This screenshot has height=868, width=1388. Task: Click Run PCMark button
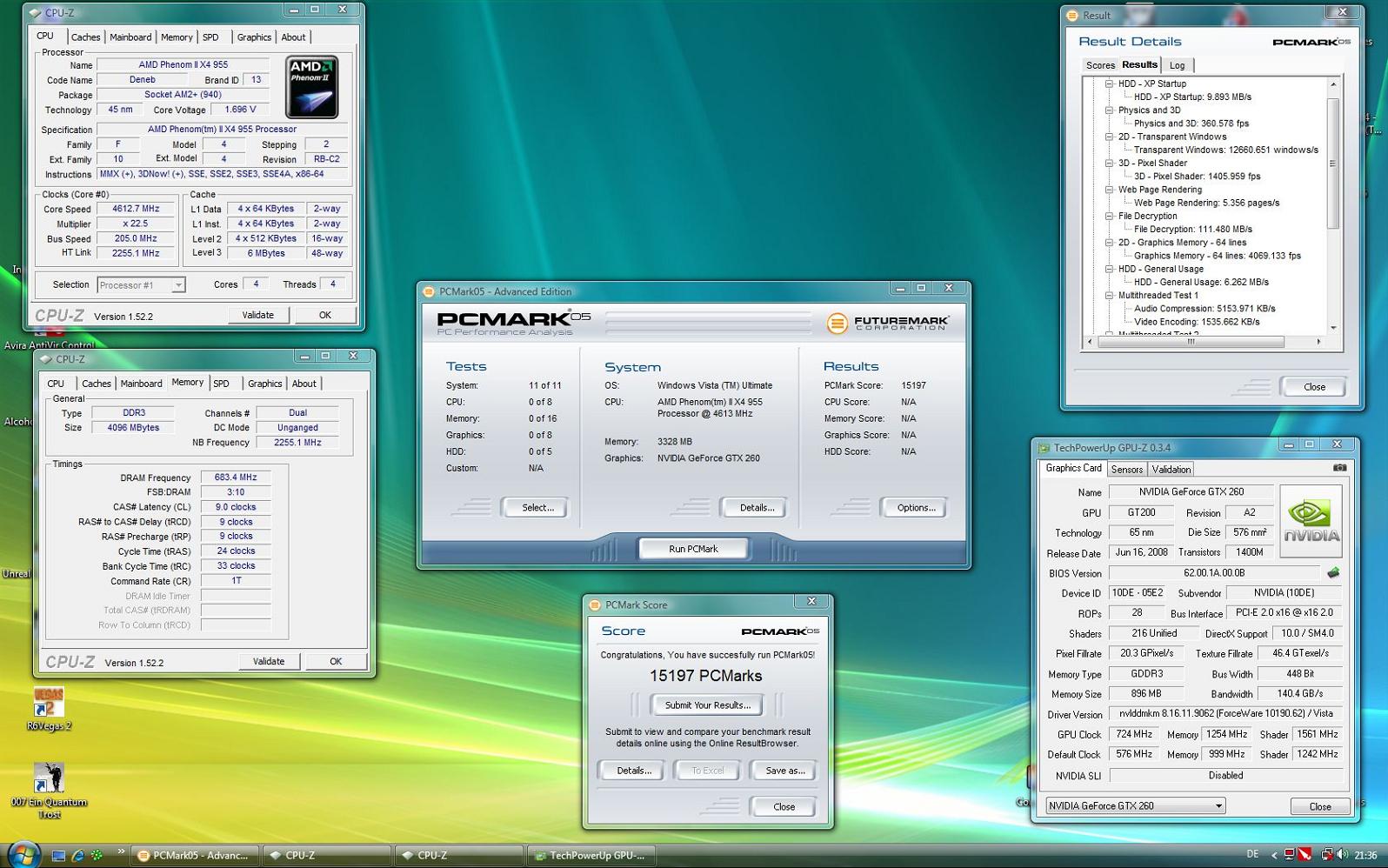coord(693,549)
